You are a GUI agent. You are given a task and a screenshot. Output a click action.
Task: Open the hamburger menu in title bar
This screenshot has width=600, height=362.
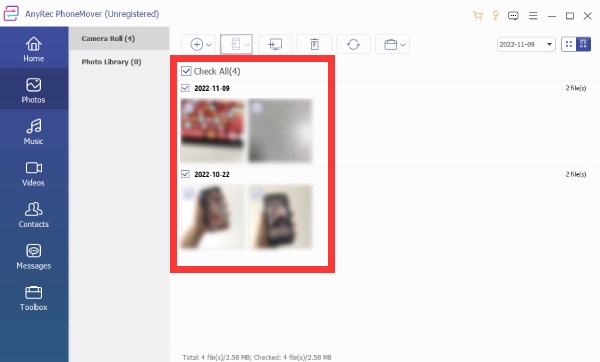click(x=533, y=16)
